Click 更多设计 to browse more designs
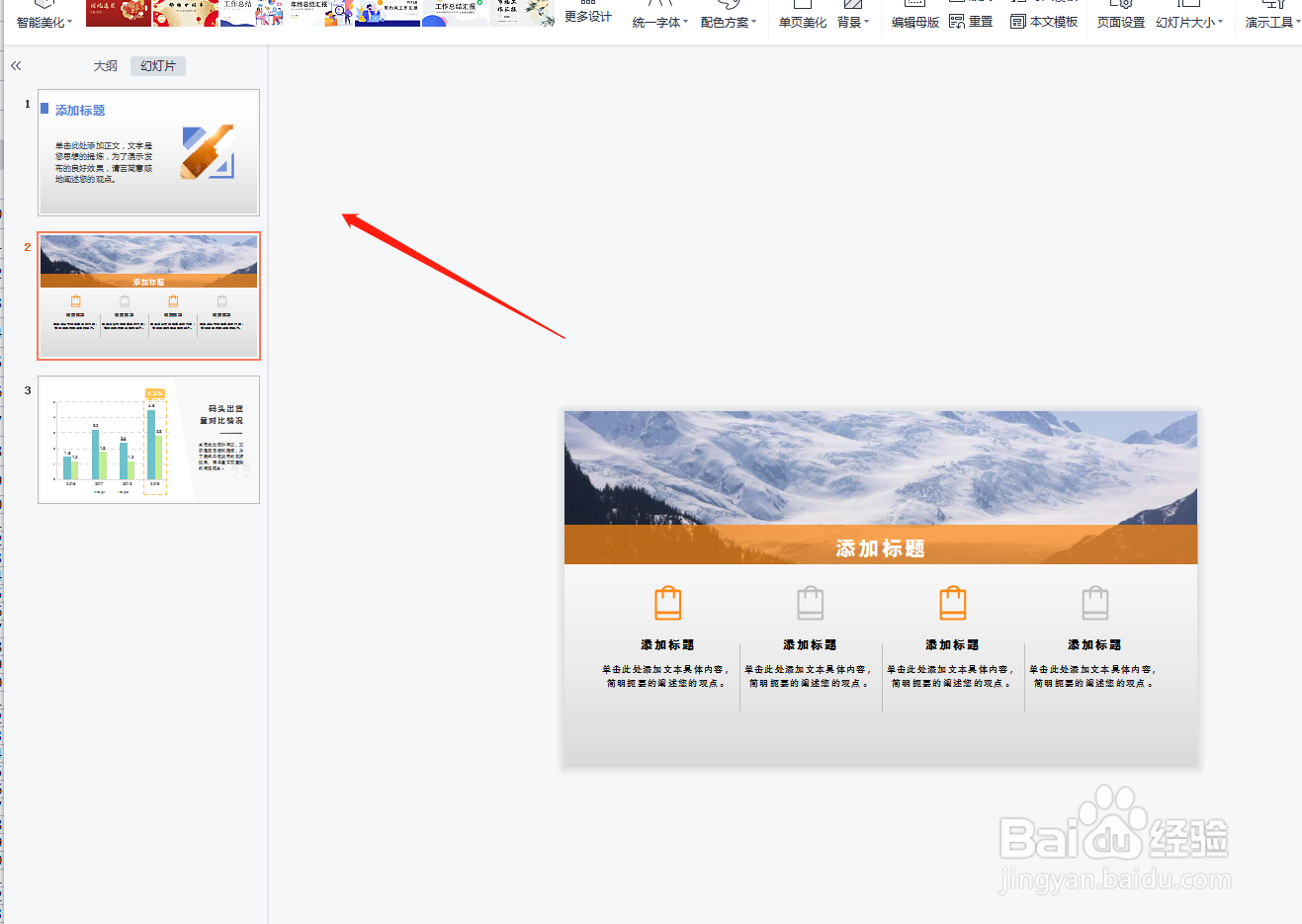Viewport: 1302px width, 924px height. click(588, 14)
